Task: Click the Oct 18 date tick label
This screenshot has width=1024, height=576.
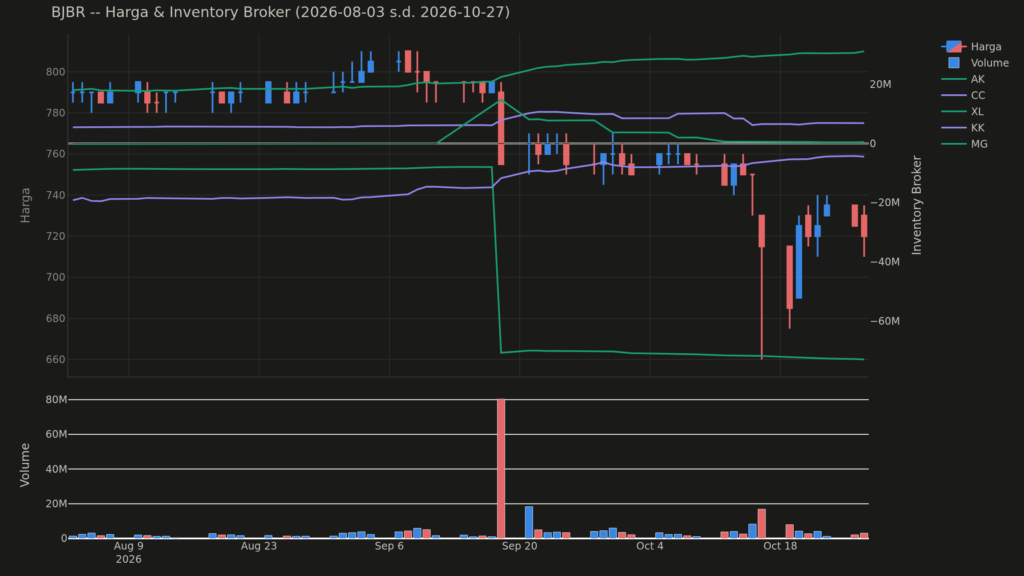Action: tap(780, 546)
